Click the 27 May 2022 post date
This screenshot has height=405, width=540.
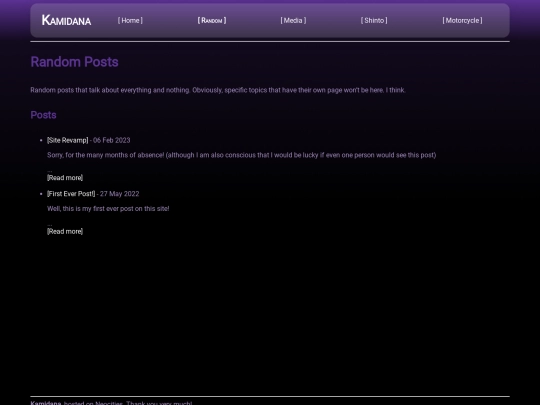point(120,194)
